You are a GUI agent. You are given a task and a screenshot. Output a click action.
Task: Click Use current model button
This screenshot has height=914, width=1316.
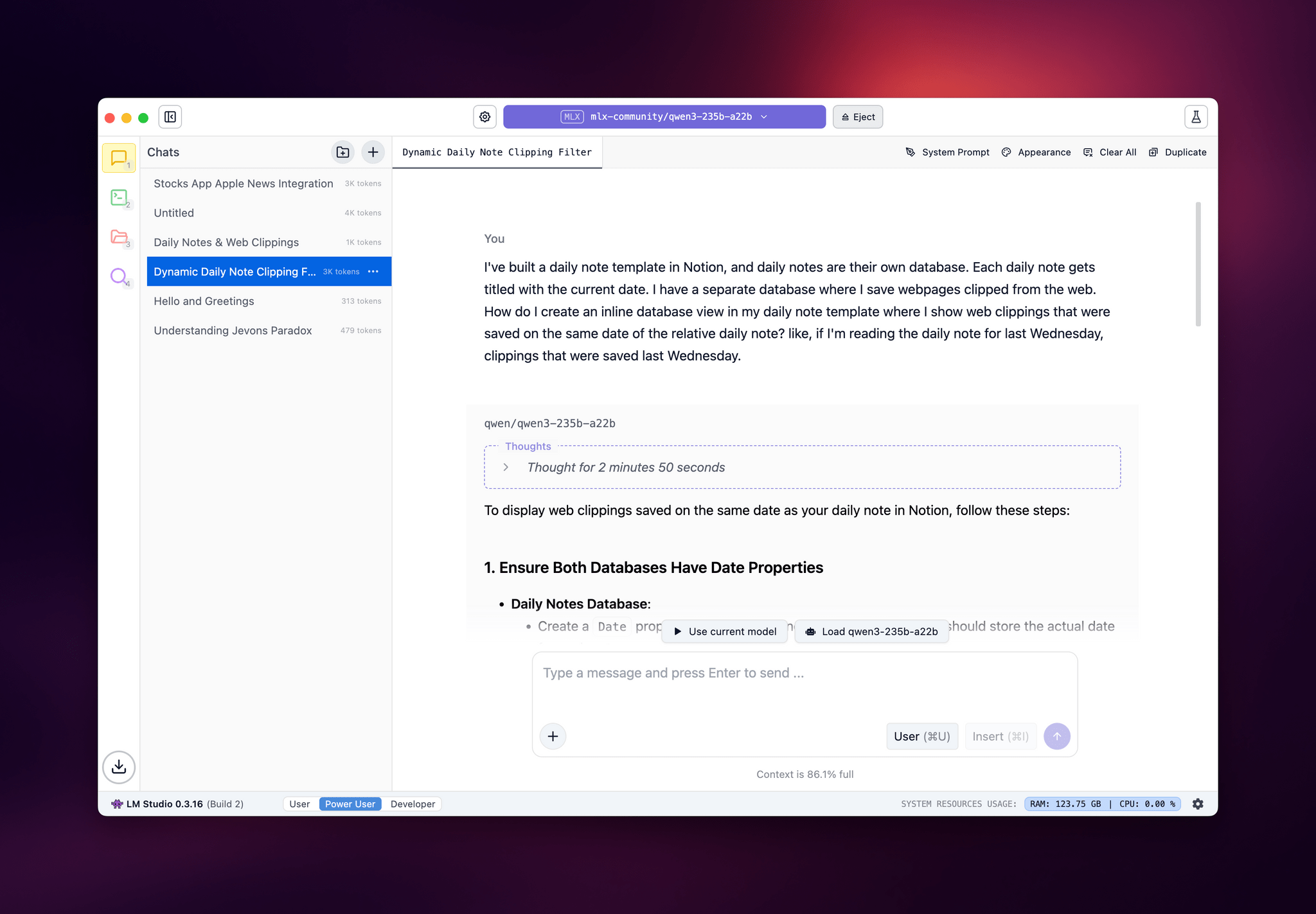point(725,631)
